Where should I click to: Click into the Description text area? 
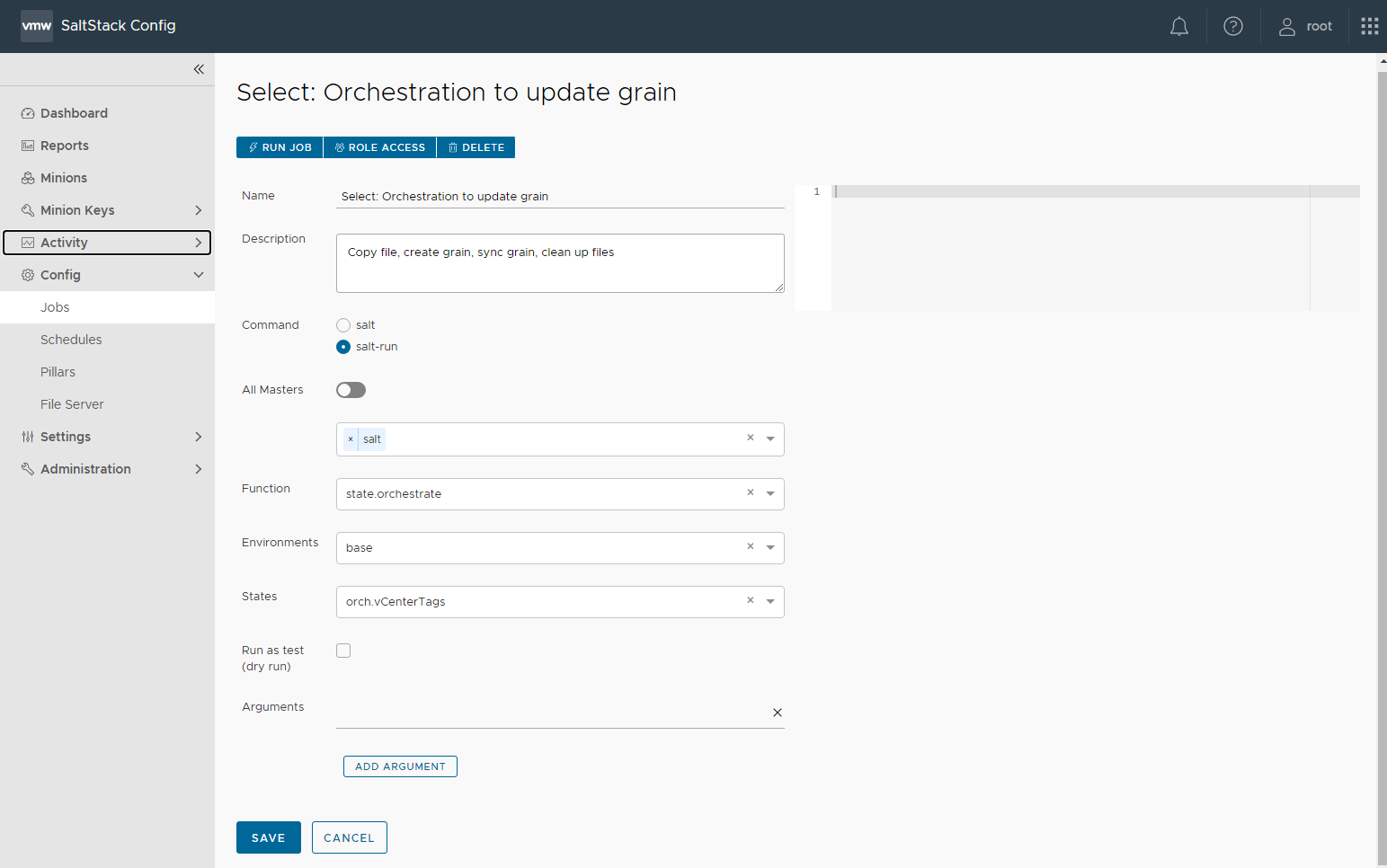(559, 263)
